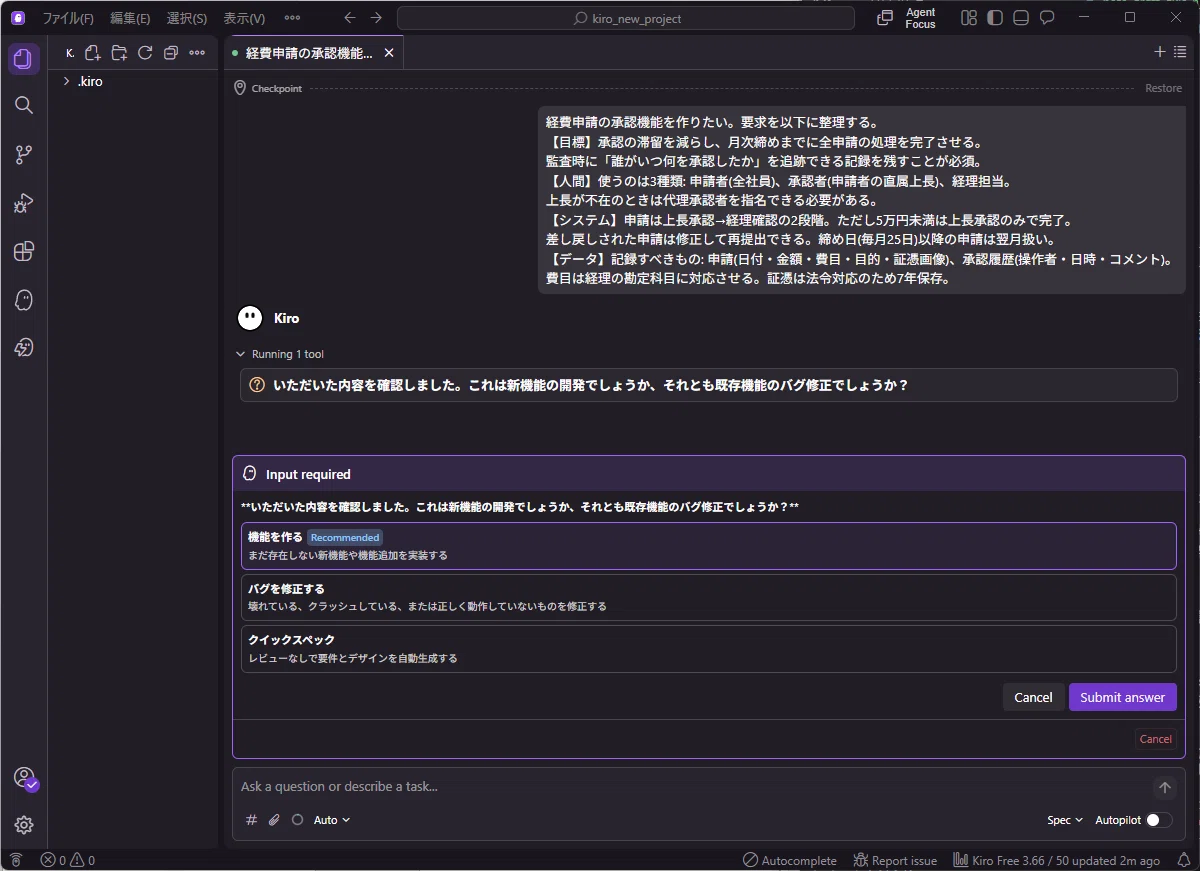Open the overflow menu in menu bar

(x=292, y=18)
